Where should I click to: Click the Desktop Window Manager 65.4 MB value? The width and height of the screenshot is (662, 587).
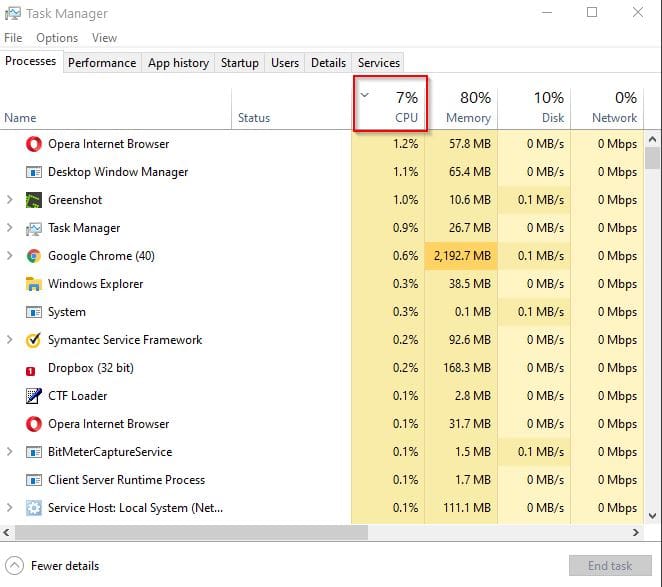click(x=469, y=172)
